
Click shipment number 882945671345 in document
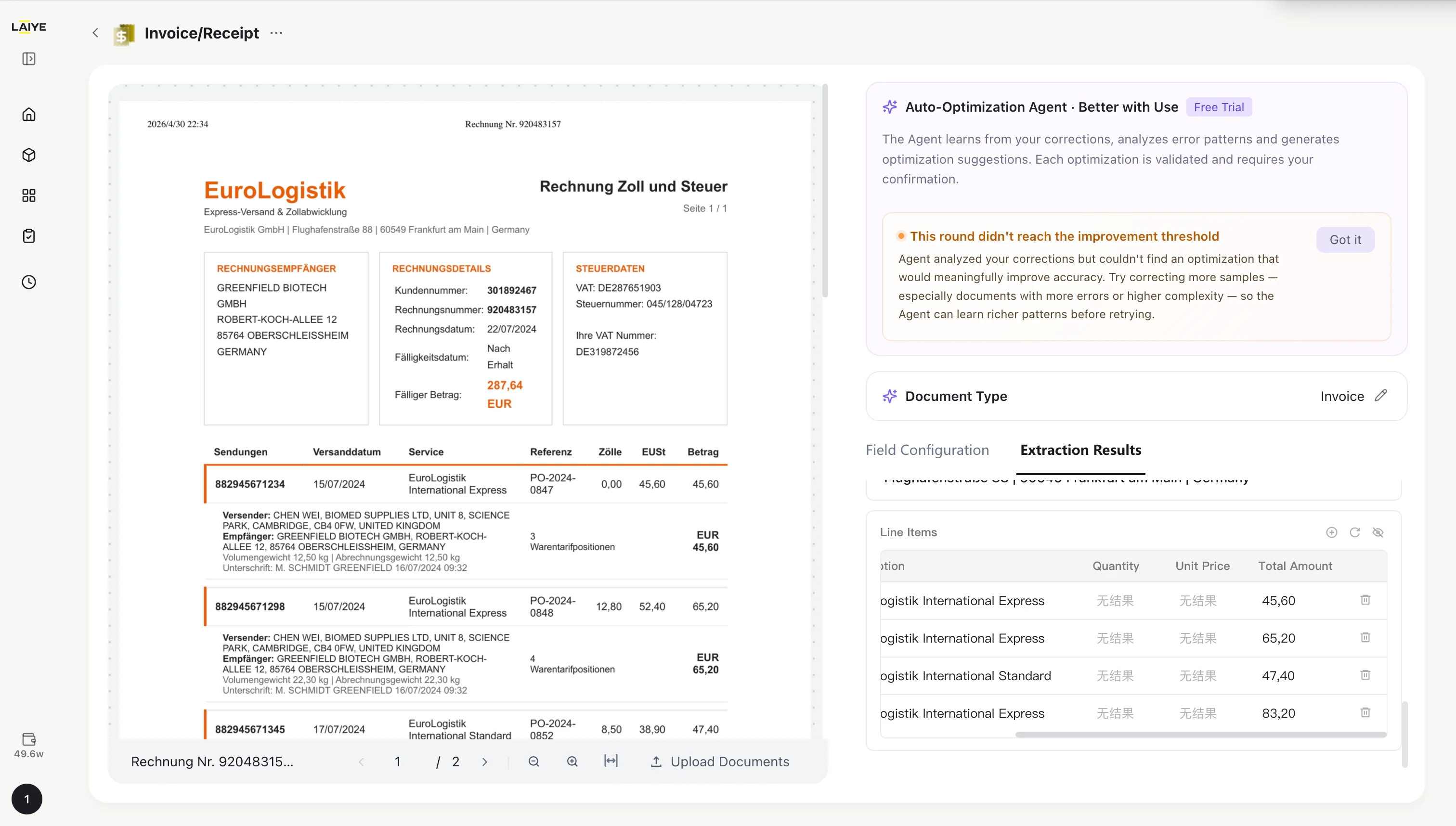[250, 729]
